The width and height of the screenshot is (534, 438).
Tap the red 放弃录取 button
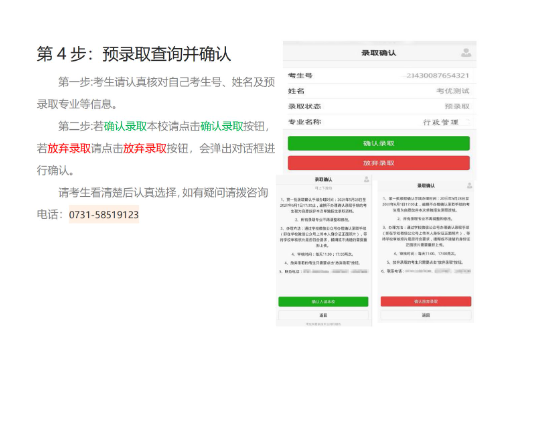click(x=379, y=163)
